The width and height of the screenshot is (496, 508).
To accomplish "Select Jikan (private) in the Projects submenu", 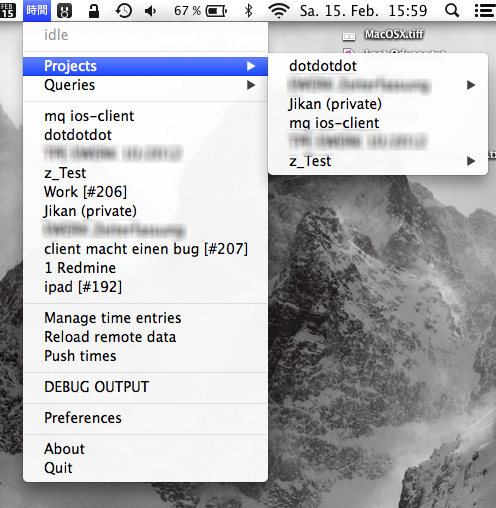I will (x=378, y=104).
